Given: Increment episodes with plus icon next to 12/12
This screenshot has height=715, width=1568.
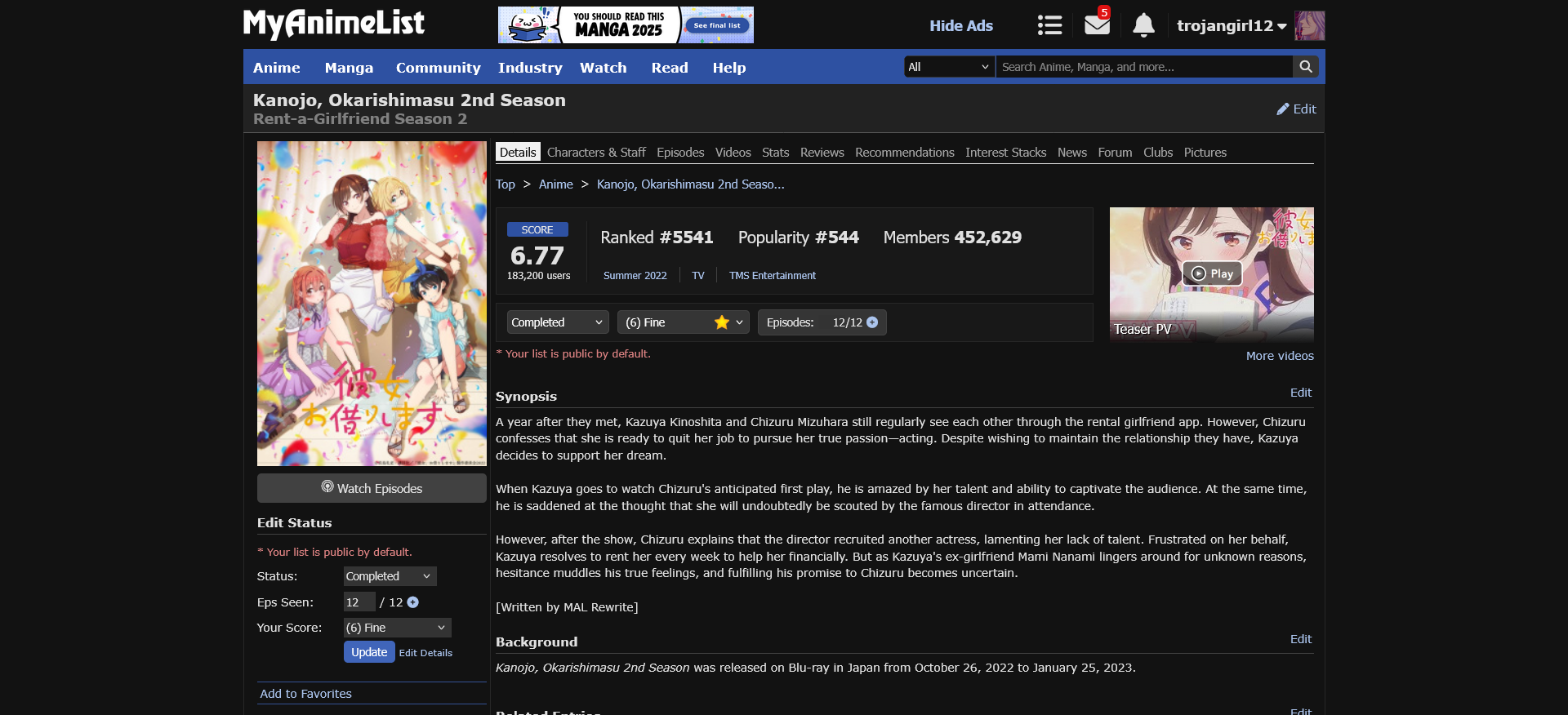Looking at the screenshot, I should pos(872,322).
